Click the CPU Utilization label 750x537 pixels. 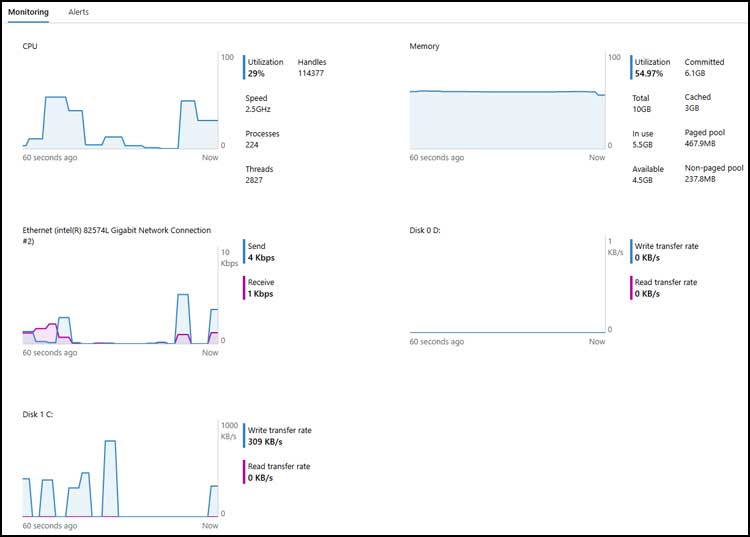click(x=265, y=62)
